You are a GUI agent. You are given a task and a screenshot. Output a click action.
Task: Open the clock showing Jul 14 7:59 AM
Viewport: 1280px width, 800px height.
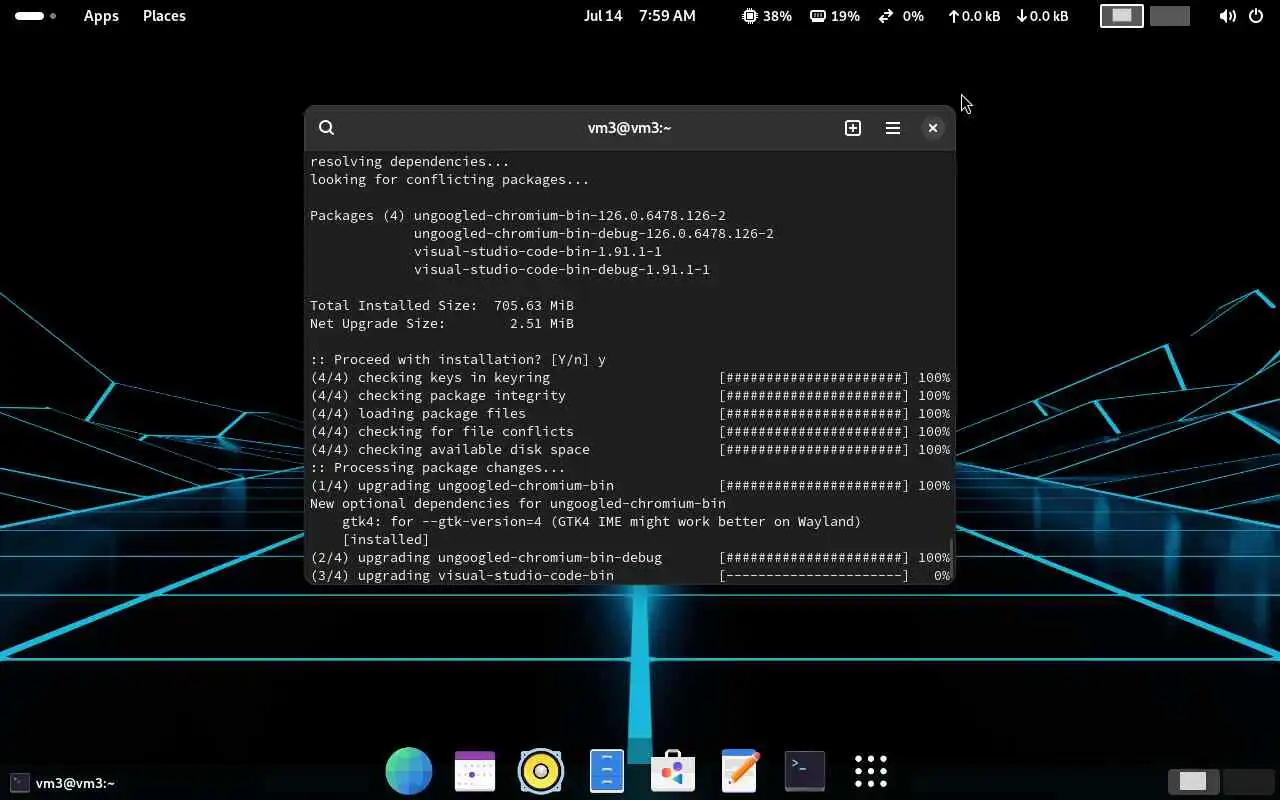(640, 16)
